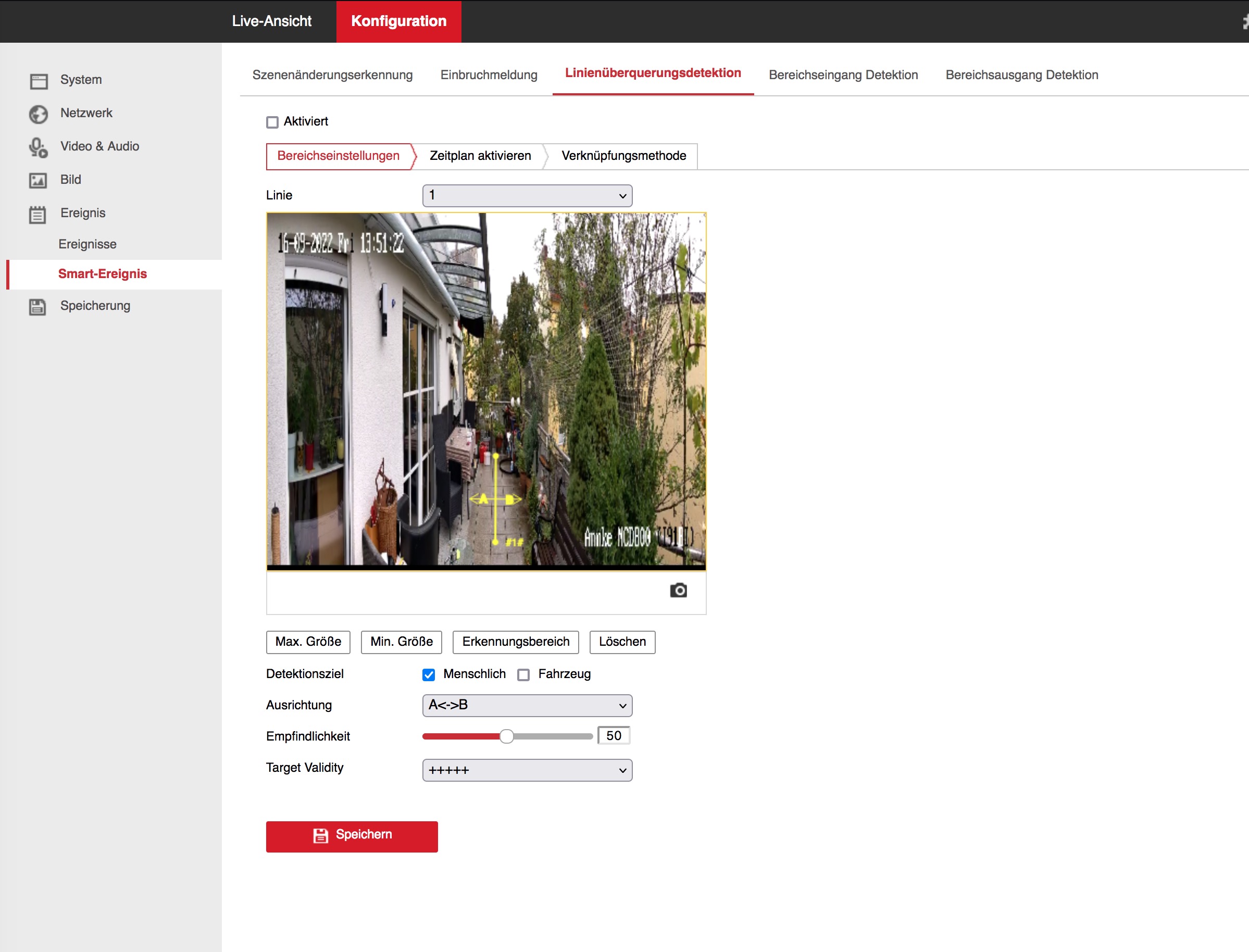Capture snapshot with the camera icon
This screenshot has height=952, width=1249.
pos(678,591)
